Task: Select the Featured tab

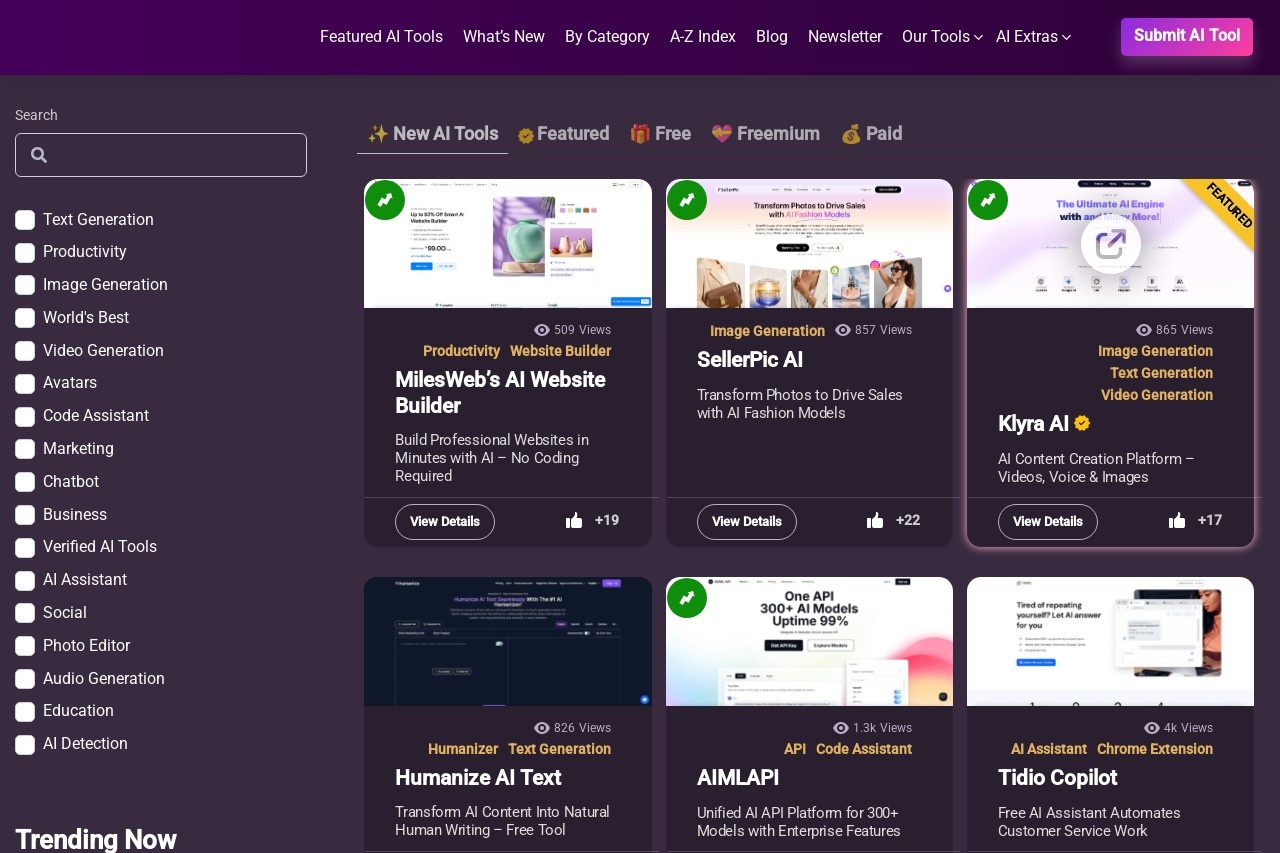Action: pyautogui.click(x=563, y=134)
